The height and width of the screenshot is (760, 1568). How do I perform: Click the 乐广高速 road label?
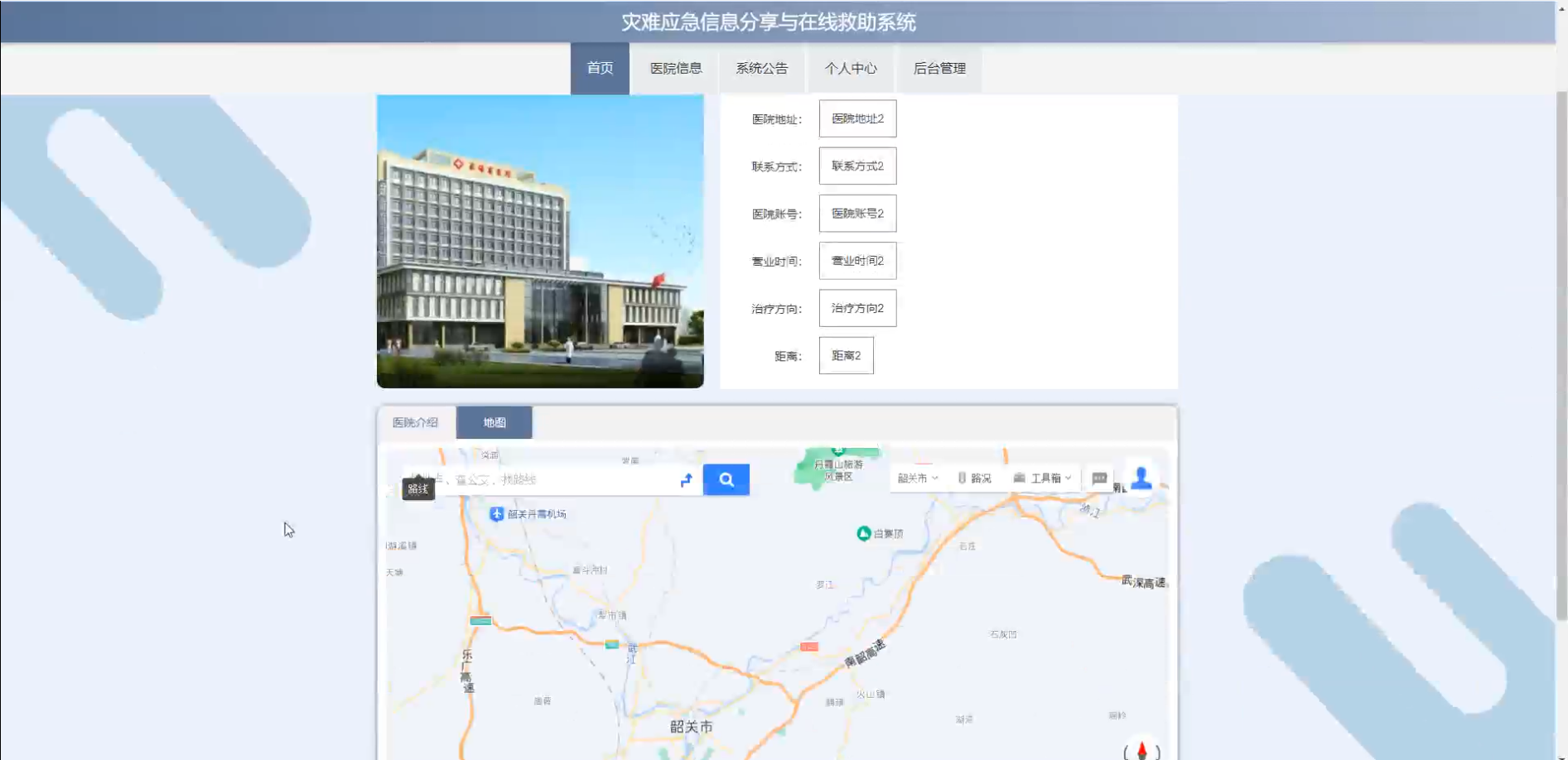467,671
